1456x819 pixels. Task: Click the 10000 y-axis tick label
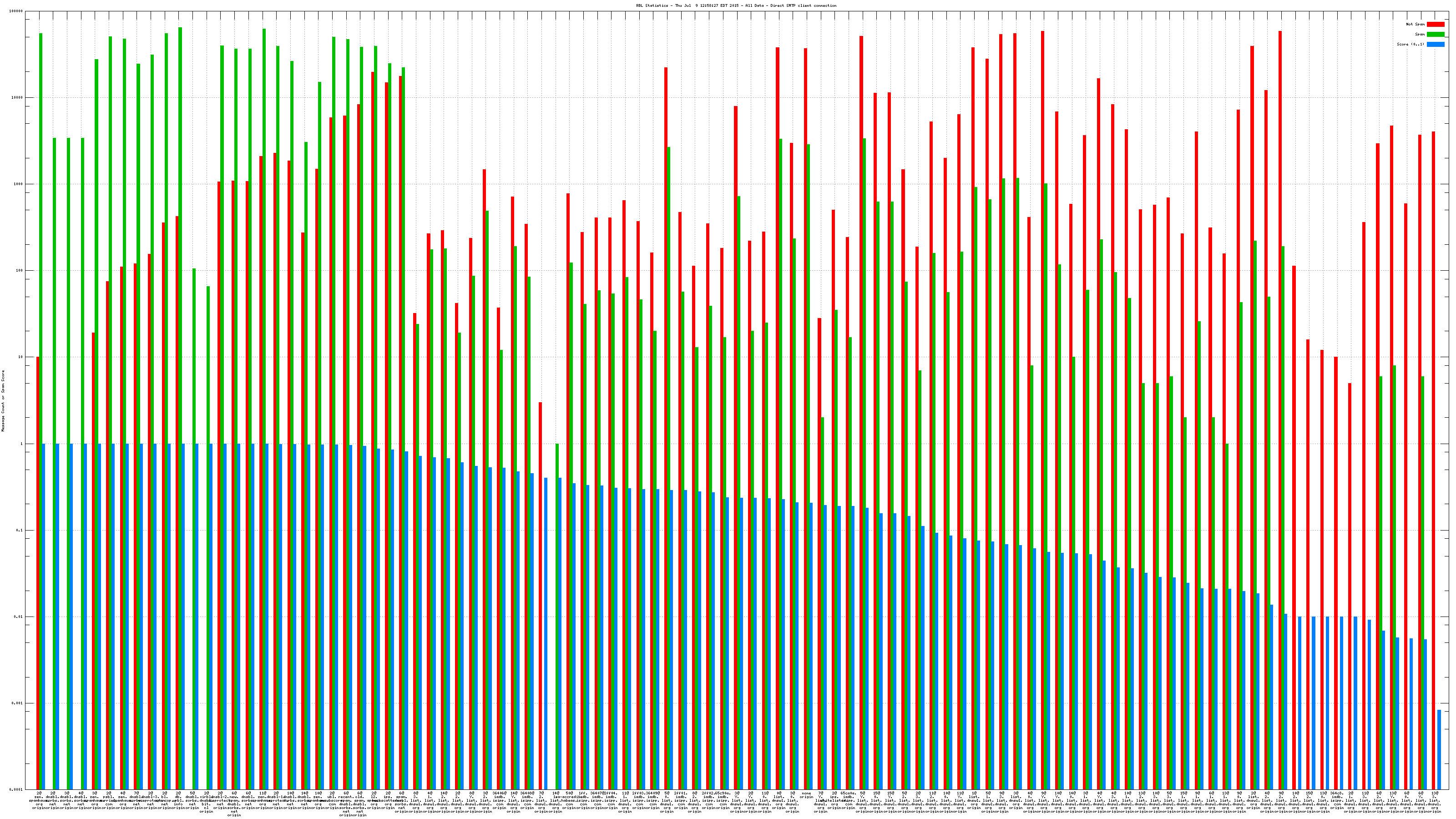pos(18,98)
